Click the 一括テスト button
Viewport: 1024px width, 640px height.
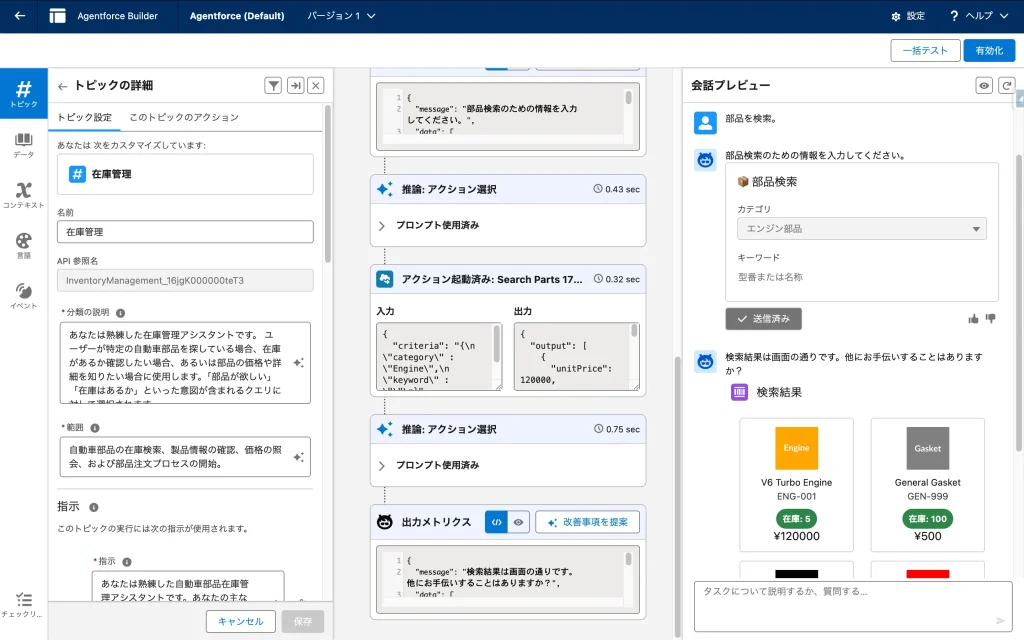pyautogui.click(x=924, y=50)
